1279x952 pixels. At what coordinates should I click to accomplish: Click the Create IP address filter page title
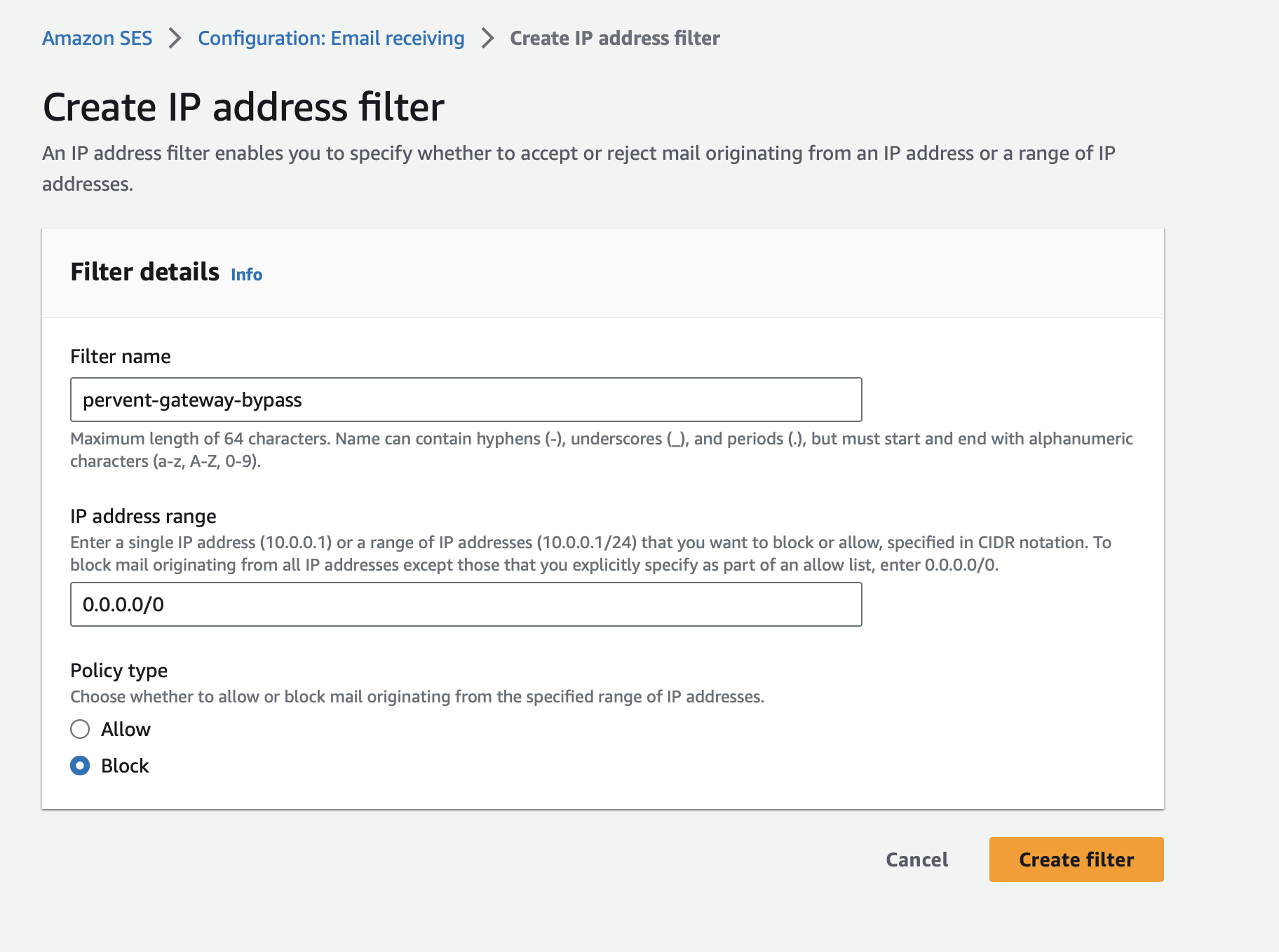(x=243, y=107)
